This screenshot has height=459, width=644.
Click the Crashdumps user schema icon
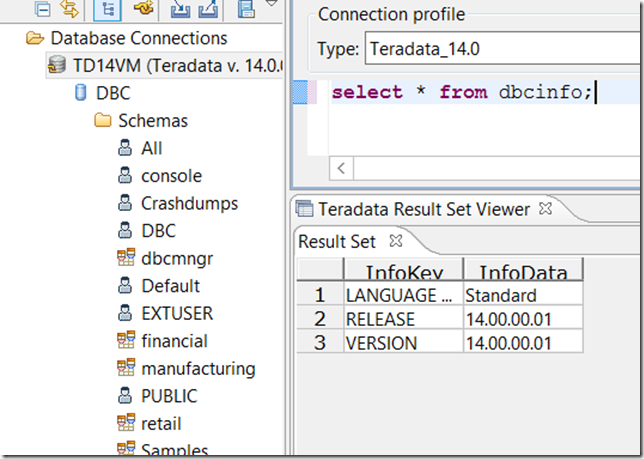[x=125, y=203]
